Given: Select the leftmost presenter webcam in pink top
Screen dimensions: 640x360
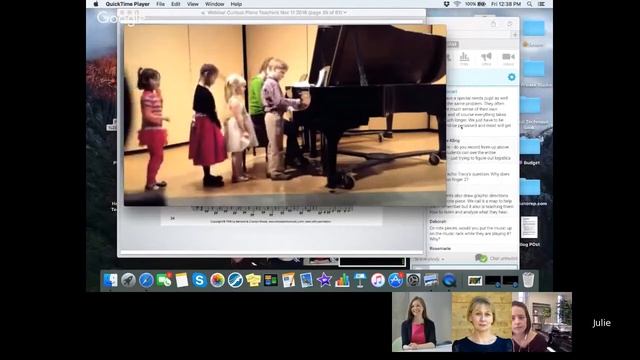Looking at the screenshot, I should (x=422, y=322).
